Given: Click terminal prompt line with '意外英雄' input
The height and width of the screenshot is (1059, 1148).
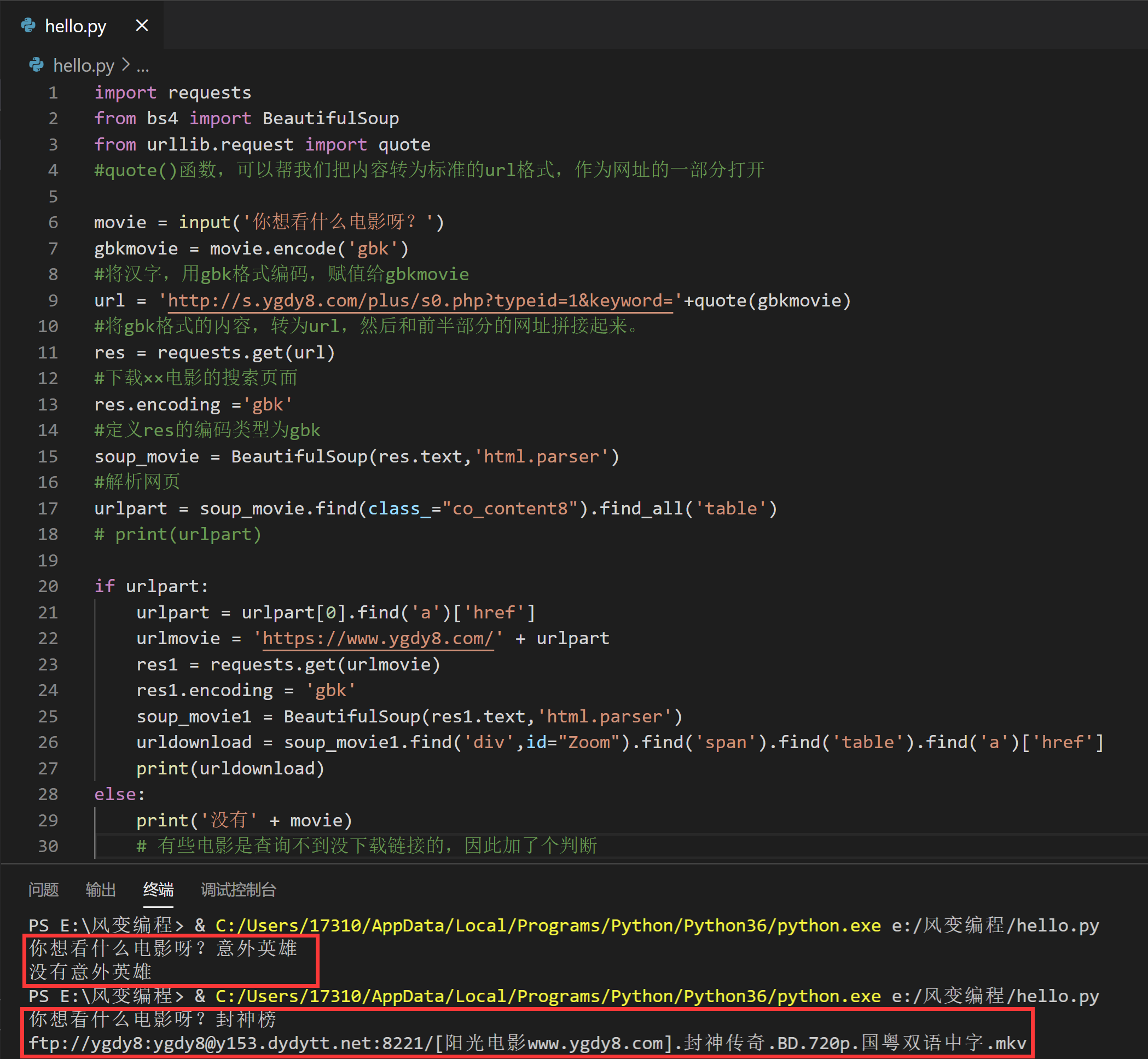Looking at the screenshot, I should (x=163, y=948).
